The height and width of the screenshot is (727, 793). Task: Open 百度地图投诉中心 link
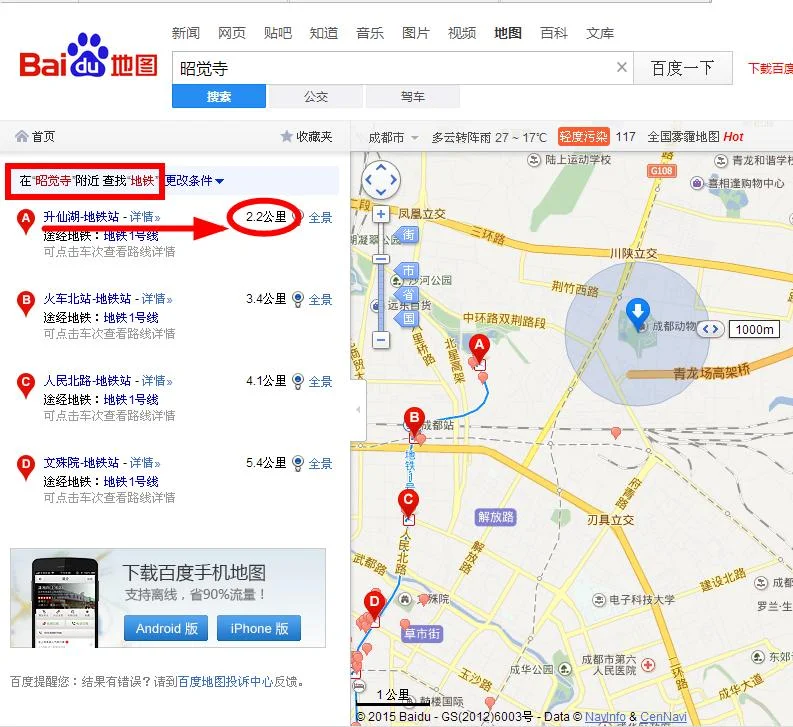coord(225,681)
